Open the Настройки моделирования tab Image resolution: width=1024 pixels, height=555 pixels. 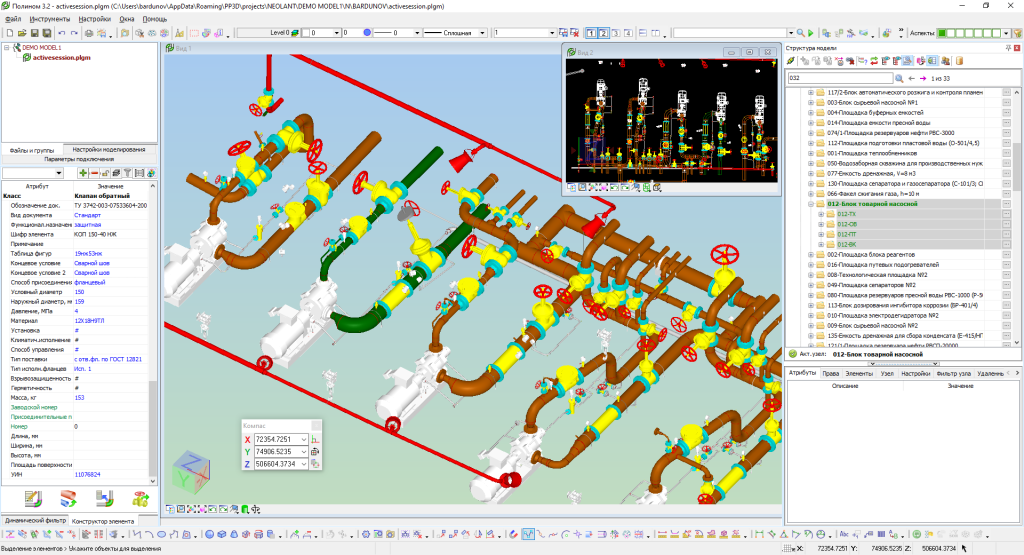click(109, 150)
